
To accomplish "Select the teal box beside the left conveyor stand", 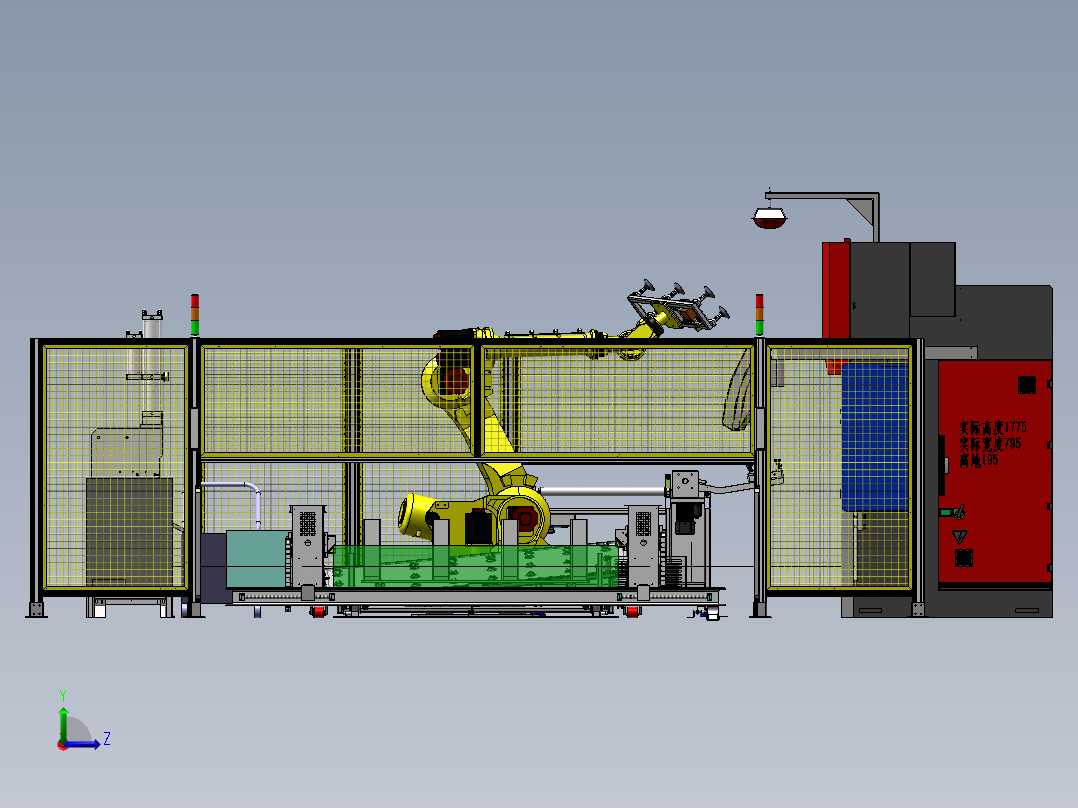I will [258, 558].
